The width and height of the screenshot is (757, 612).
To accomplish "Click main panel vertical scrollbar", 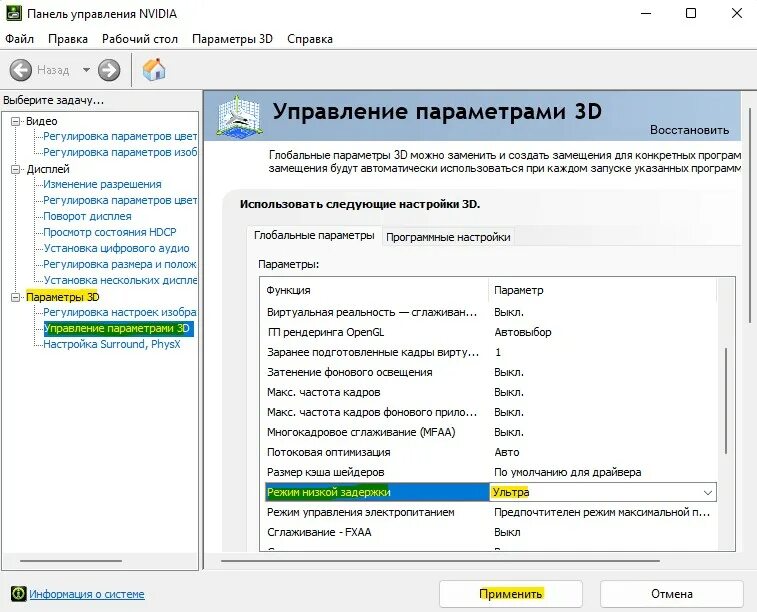I will coord(749,215).
